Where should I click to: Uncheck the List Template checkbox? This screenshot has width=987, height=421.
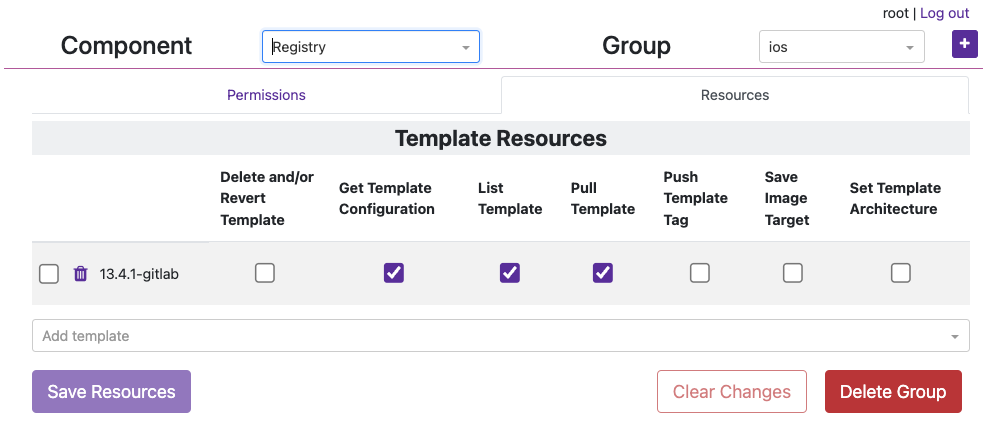tap(510, 273)
